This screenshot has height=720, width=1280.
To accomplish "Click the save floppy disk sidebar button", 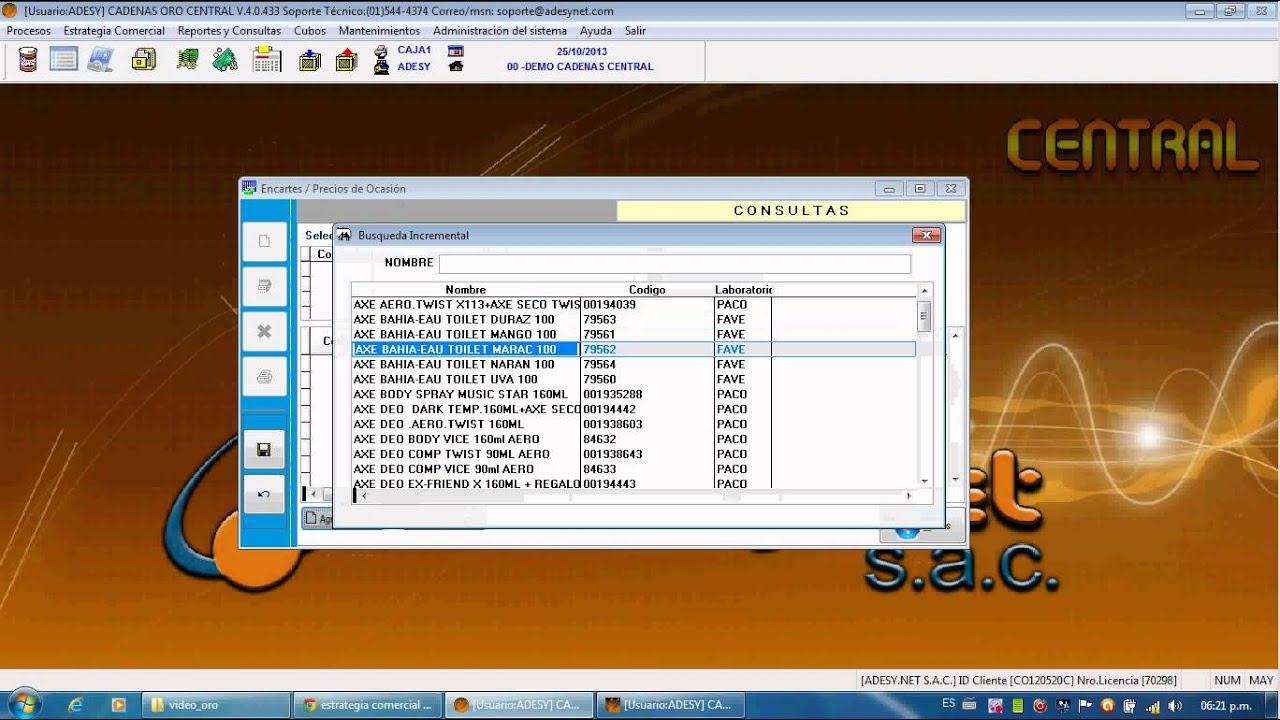I will pos(264,450).
